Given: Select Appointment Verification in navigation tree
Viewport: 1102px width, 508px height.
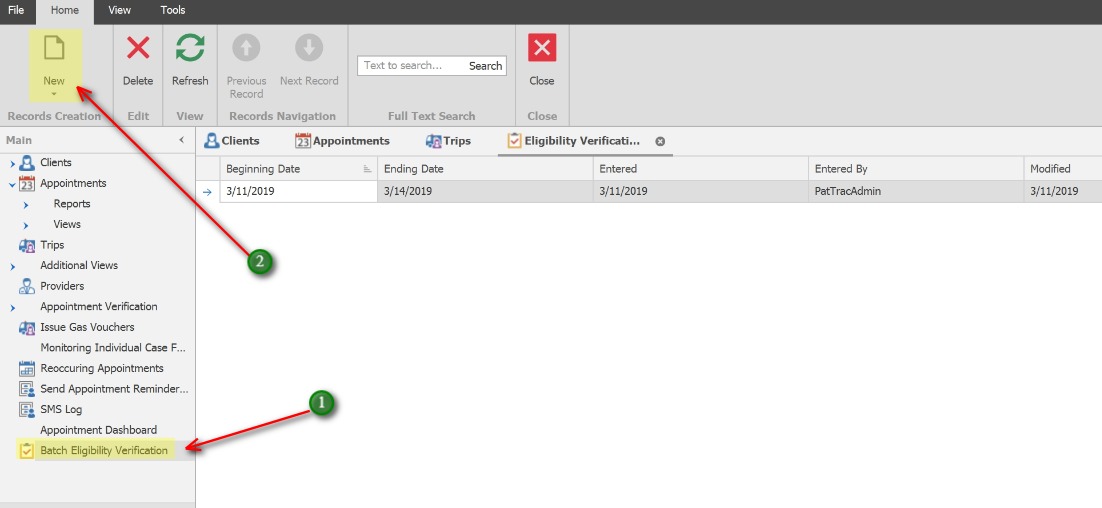Looking at the screenshot, I should [98, 306].
